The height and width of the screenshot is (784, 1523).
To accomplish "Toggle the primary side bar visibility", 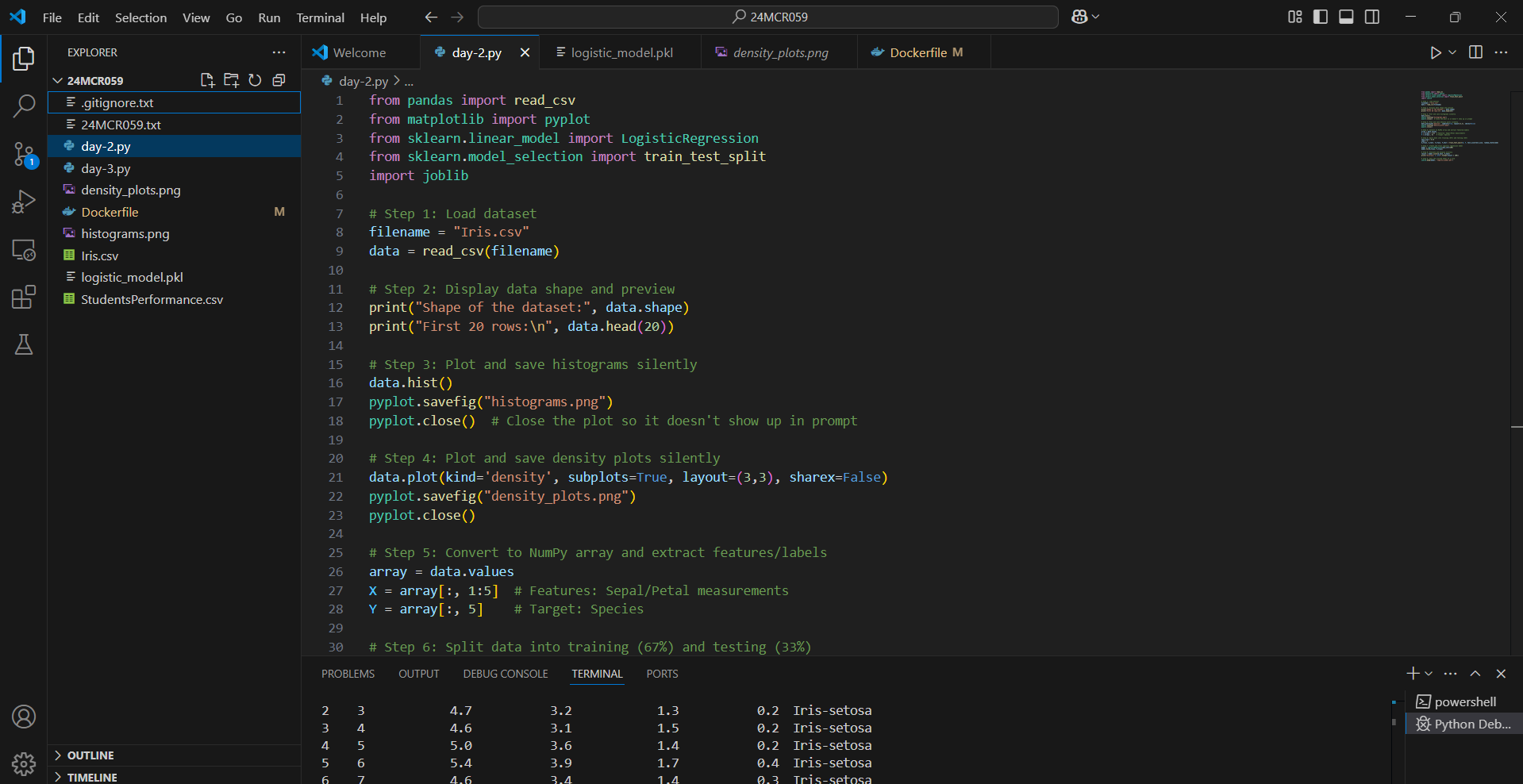I will point(1321,17).
